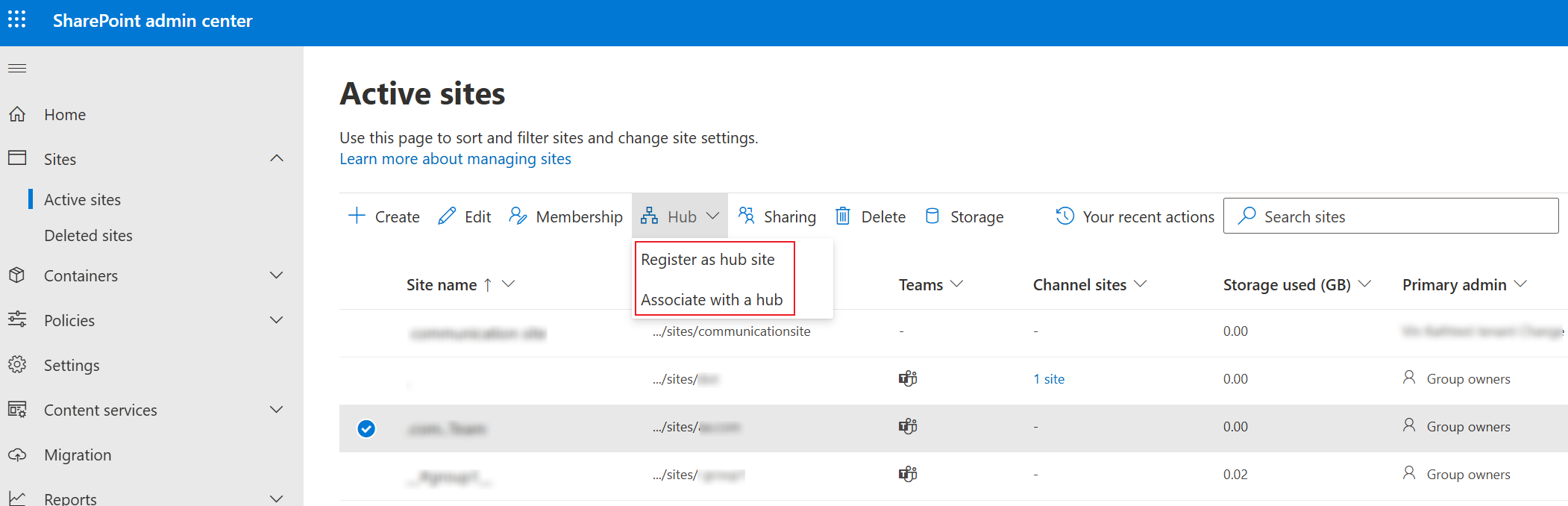Click the Create plus icon
This screenshot has height=506, width=1568.
click(357, 216)
